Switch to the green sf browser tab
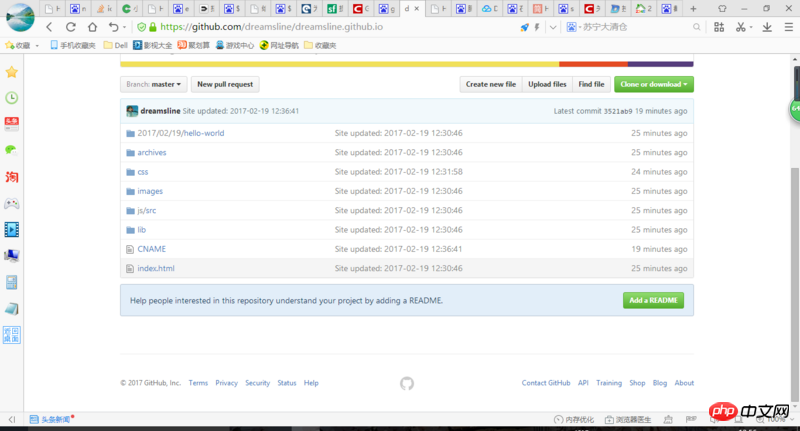 [336, 9]
